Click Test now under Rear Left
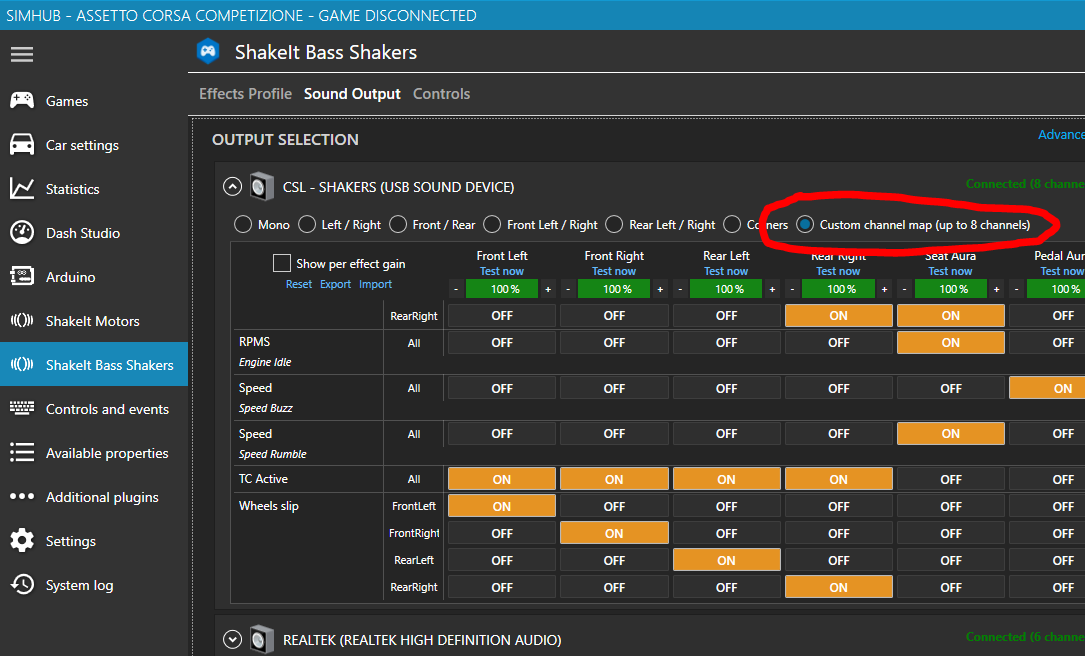 coord(726,271)
